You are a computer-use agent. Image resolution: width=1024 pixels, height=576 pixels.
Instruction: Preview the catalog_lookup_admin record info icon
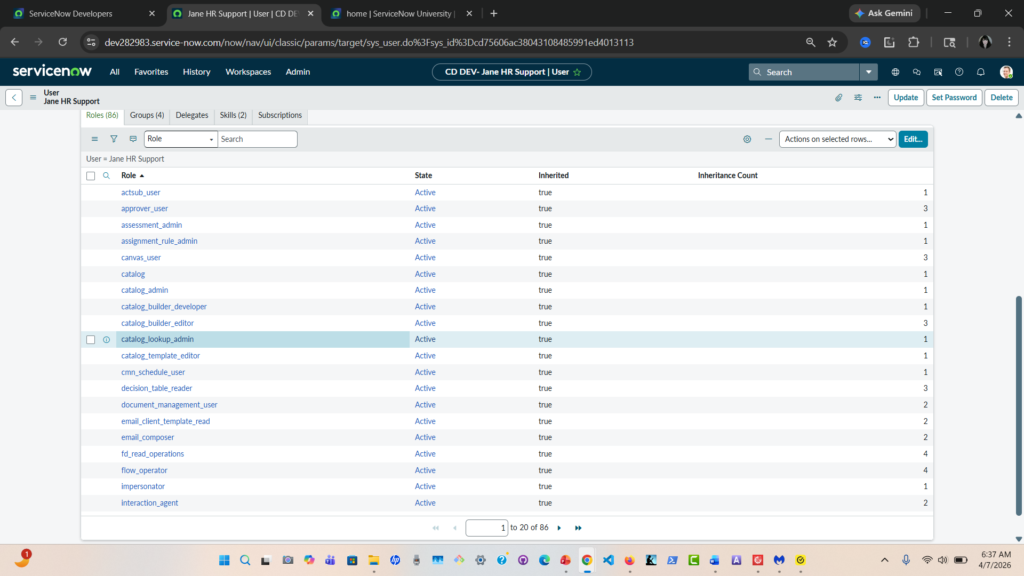click(107, 340)
